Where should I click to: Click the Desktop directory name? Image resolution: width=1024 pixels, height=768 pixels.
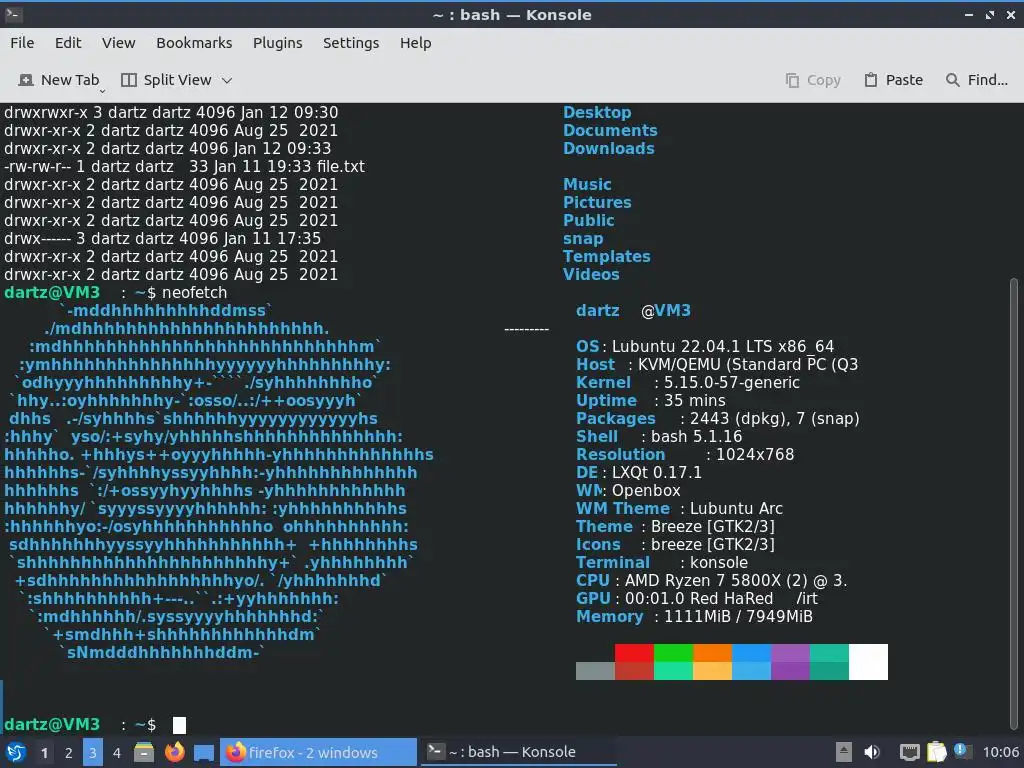pyautogui.click(x=597, y=112)
